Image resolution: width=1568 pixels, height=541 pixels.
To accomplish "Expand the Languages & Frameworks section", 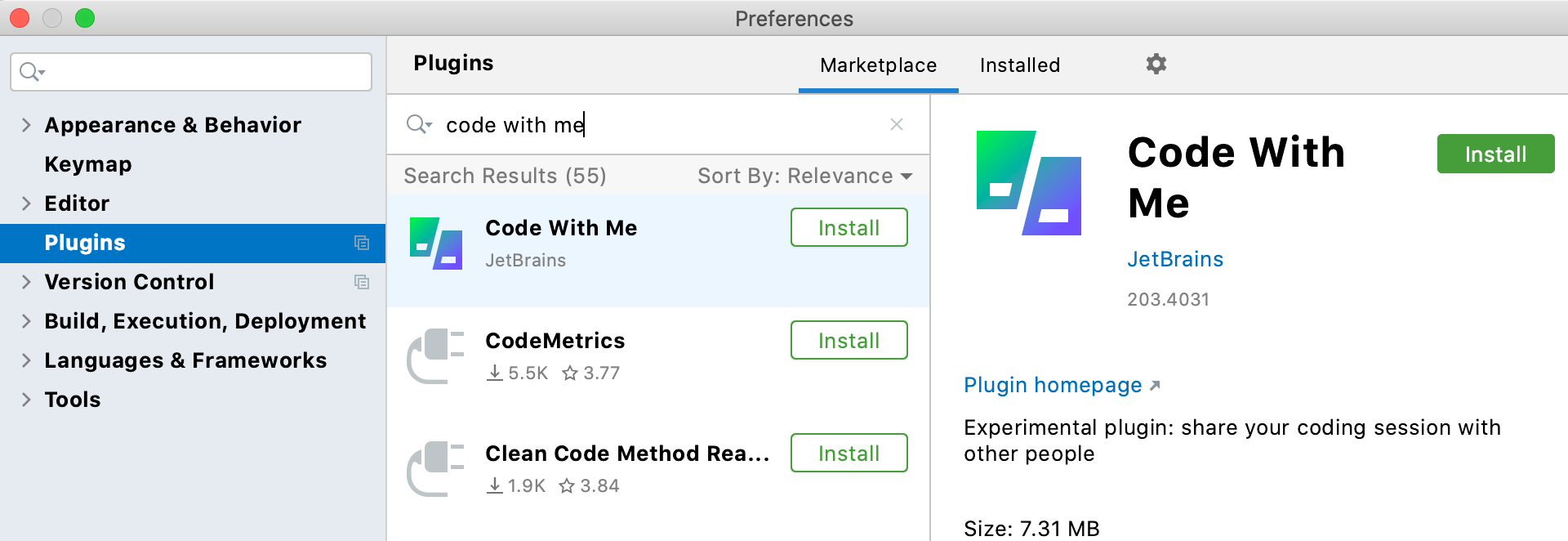I will click(26, 360).
